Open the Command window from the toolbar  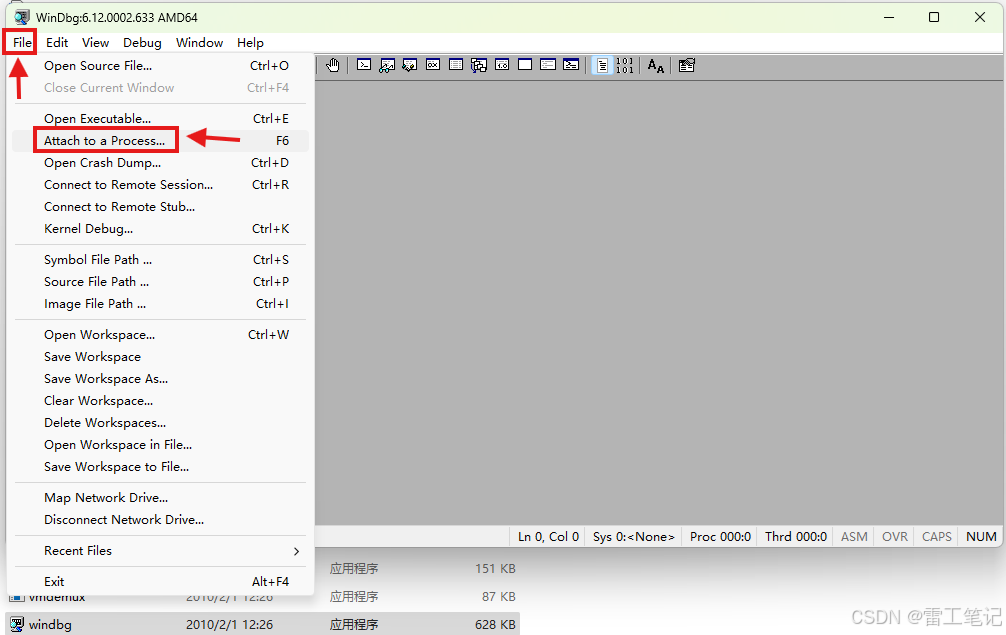[364, 65]
